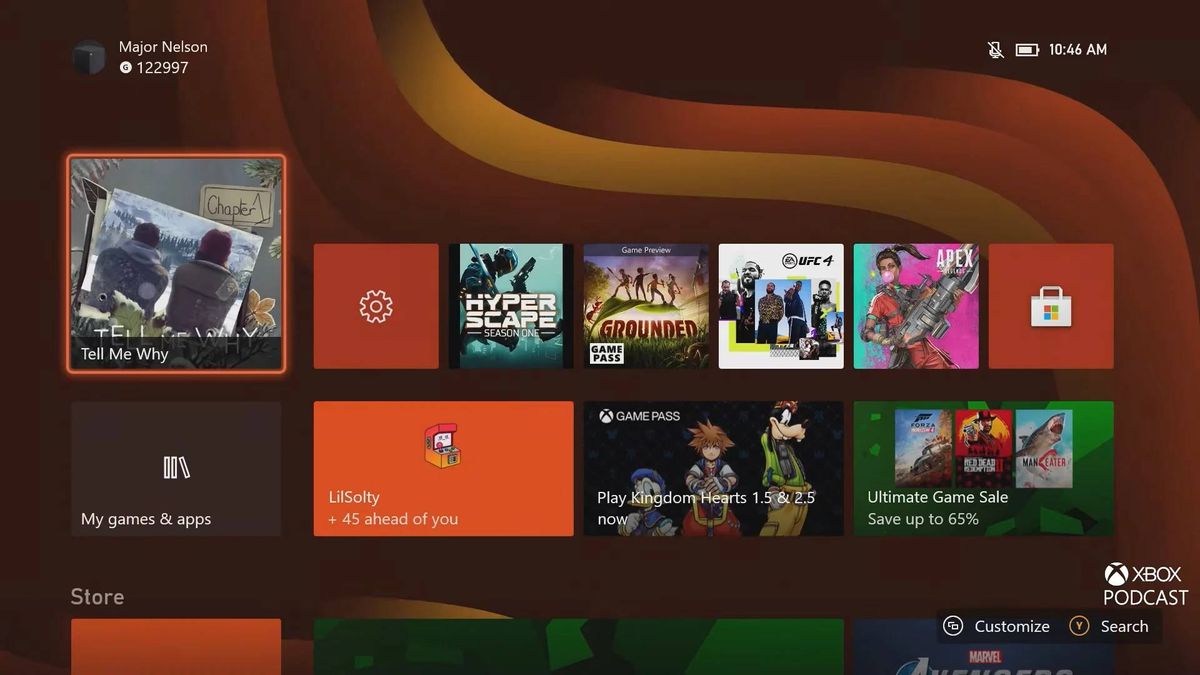1200x675 pixels.
Task: Click the muted microphone status icon
Action: coord(995,49)
